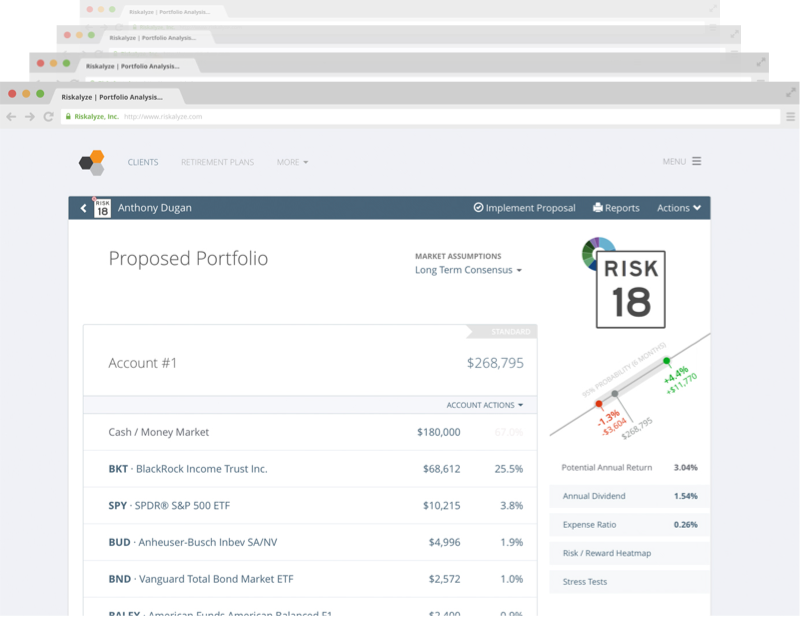Click the -1.3% downside label

coord(609,417)
